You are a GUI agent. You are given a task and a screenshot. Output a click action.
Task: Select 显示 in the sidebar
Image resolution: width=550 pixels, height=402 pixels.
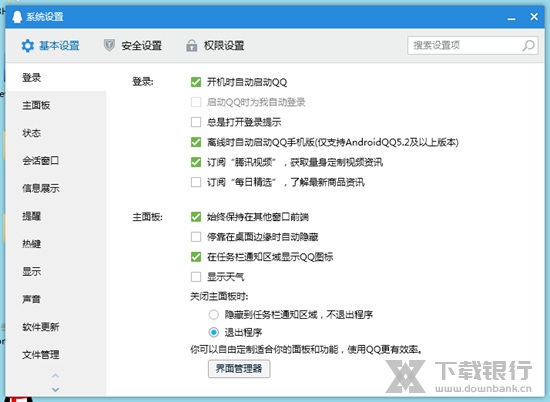[x=56, y=272]
